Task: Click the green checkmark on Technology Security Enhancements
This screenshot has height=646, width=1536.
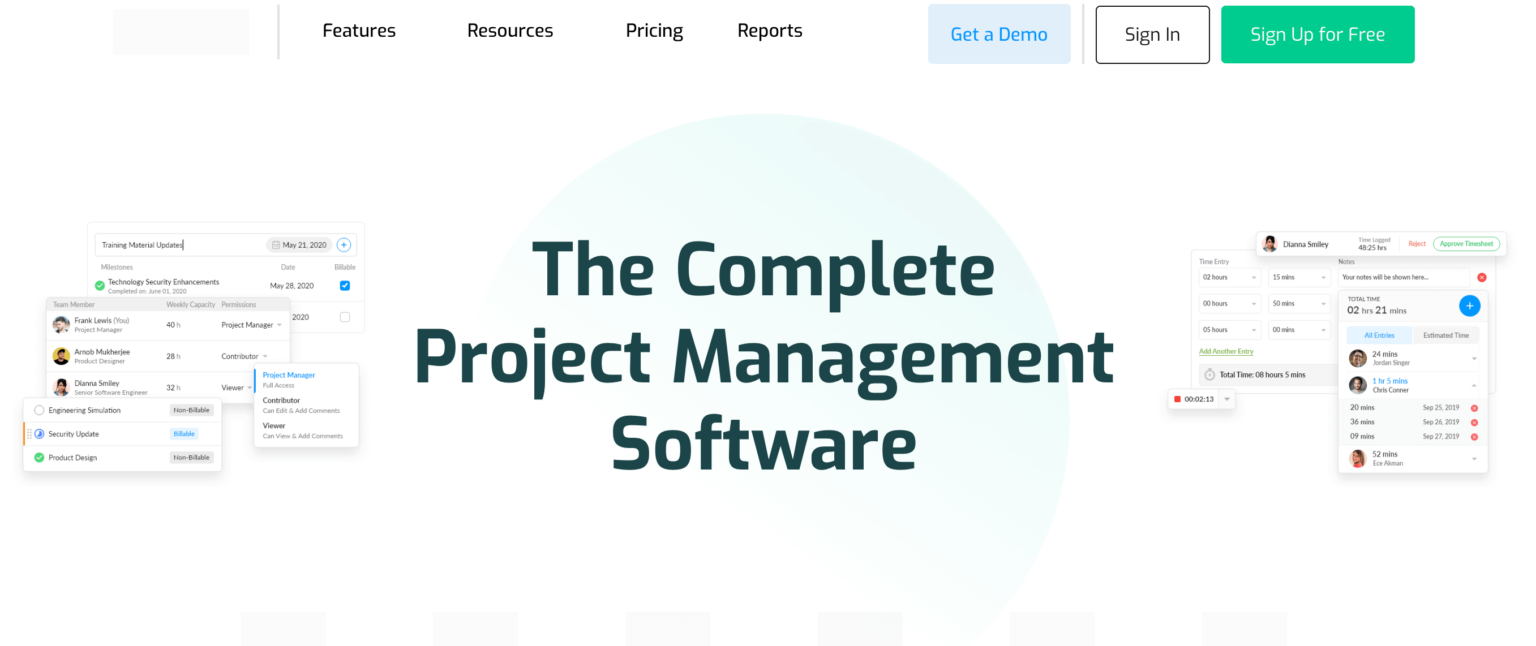Action: (x=99, y=285)
